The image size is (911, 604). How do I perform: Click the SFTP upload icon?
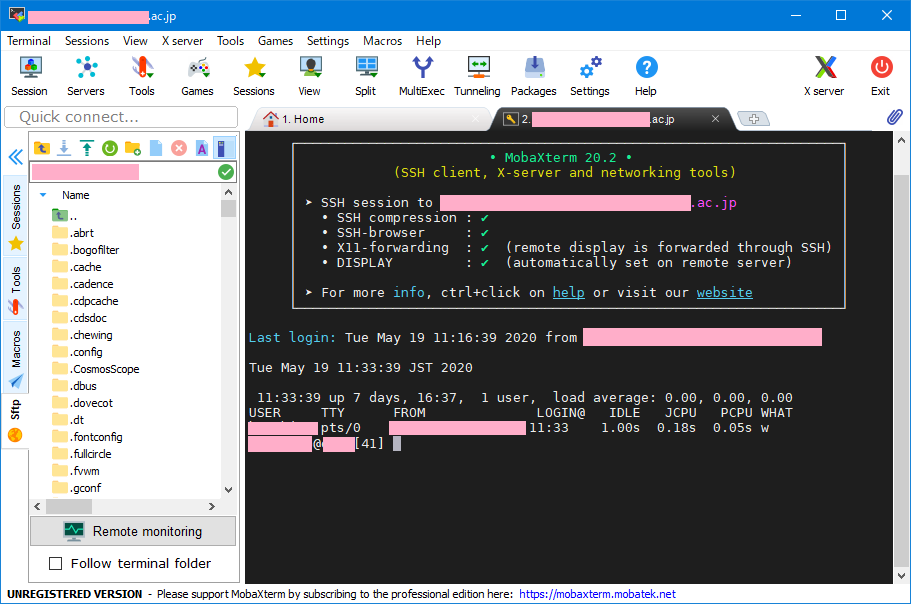87,149
